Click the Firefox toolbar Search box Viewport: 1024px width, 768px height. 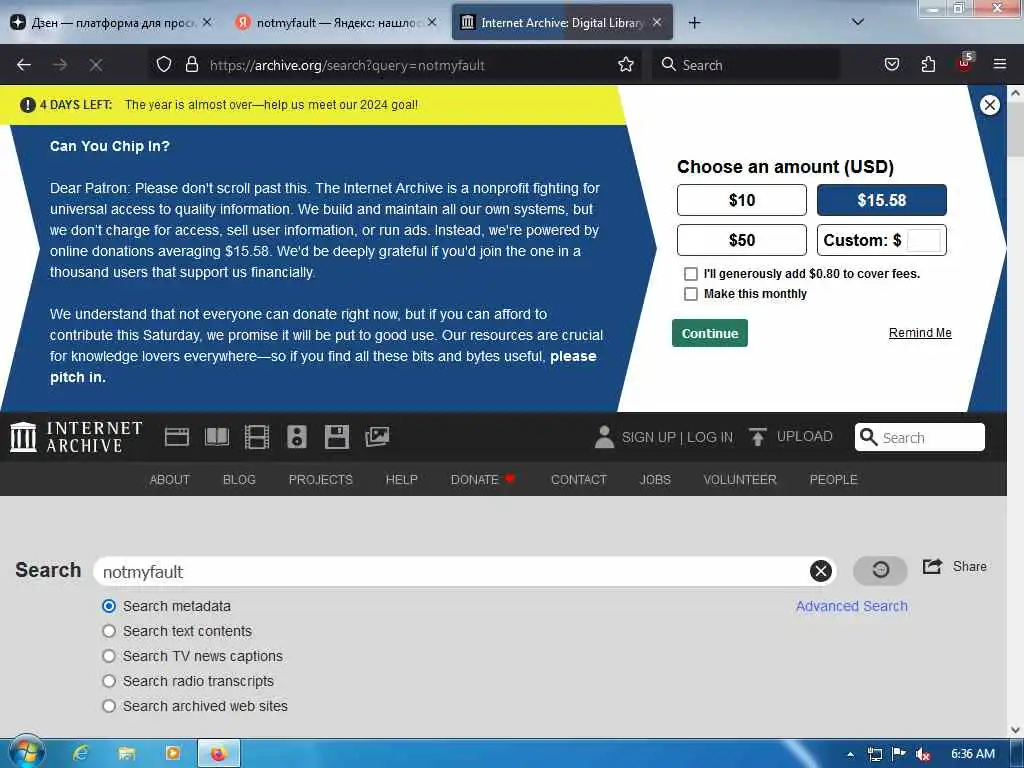[746, 65]
